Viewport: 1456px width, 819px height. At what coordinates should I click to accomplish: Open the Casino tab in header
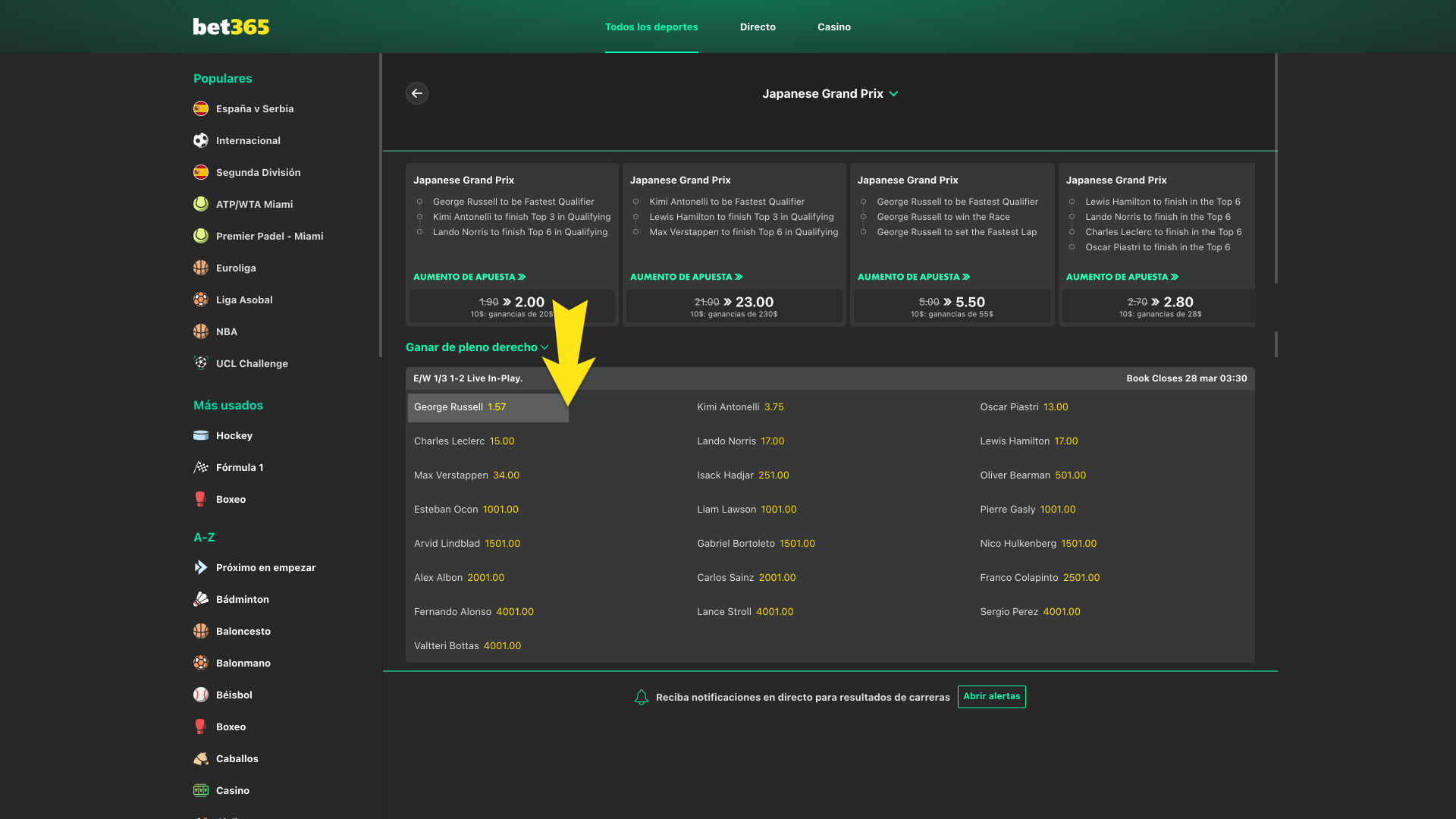pyautogui.click(x=834, y=27)
